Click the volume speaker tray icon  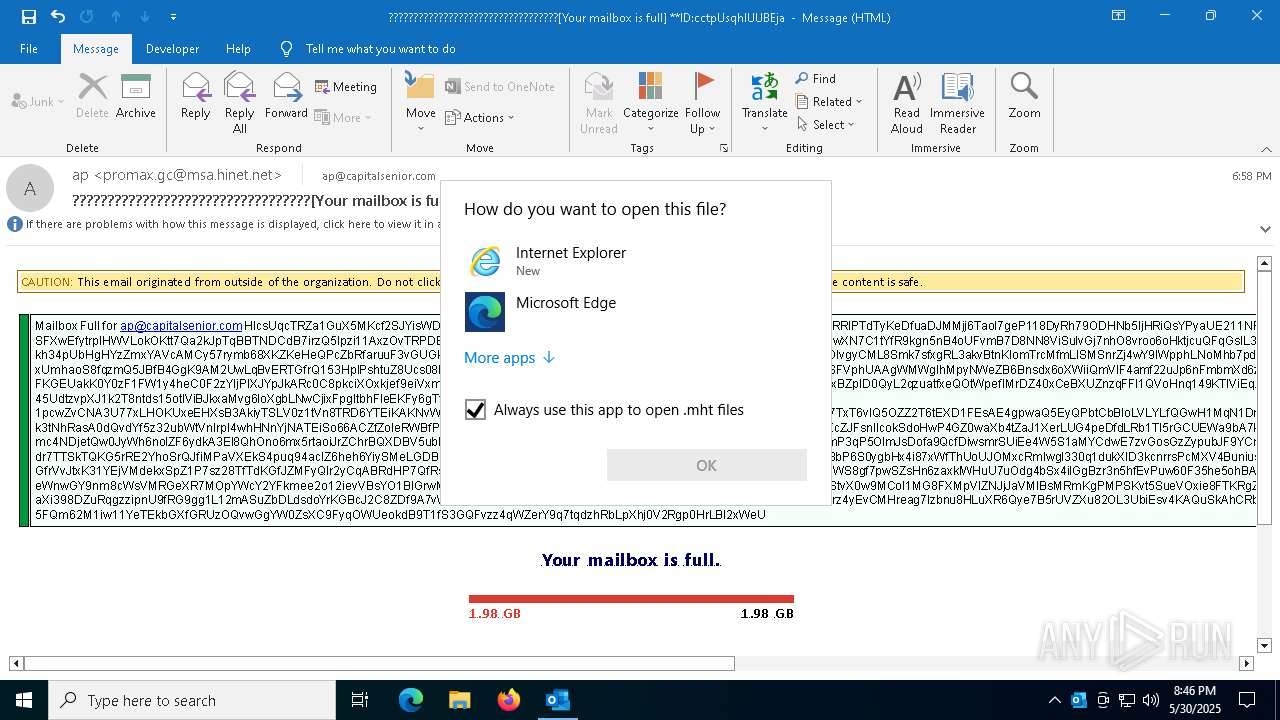coord(1150,700)
